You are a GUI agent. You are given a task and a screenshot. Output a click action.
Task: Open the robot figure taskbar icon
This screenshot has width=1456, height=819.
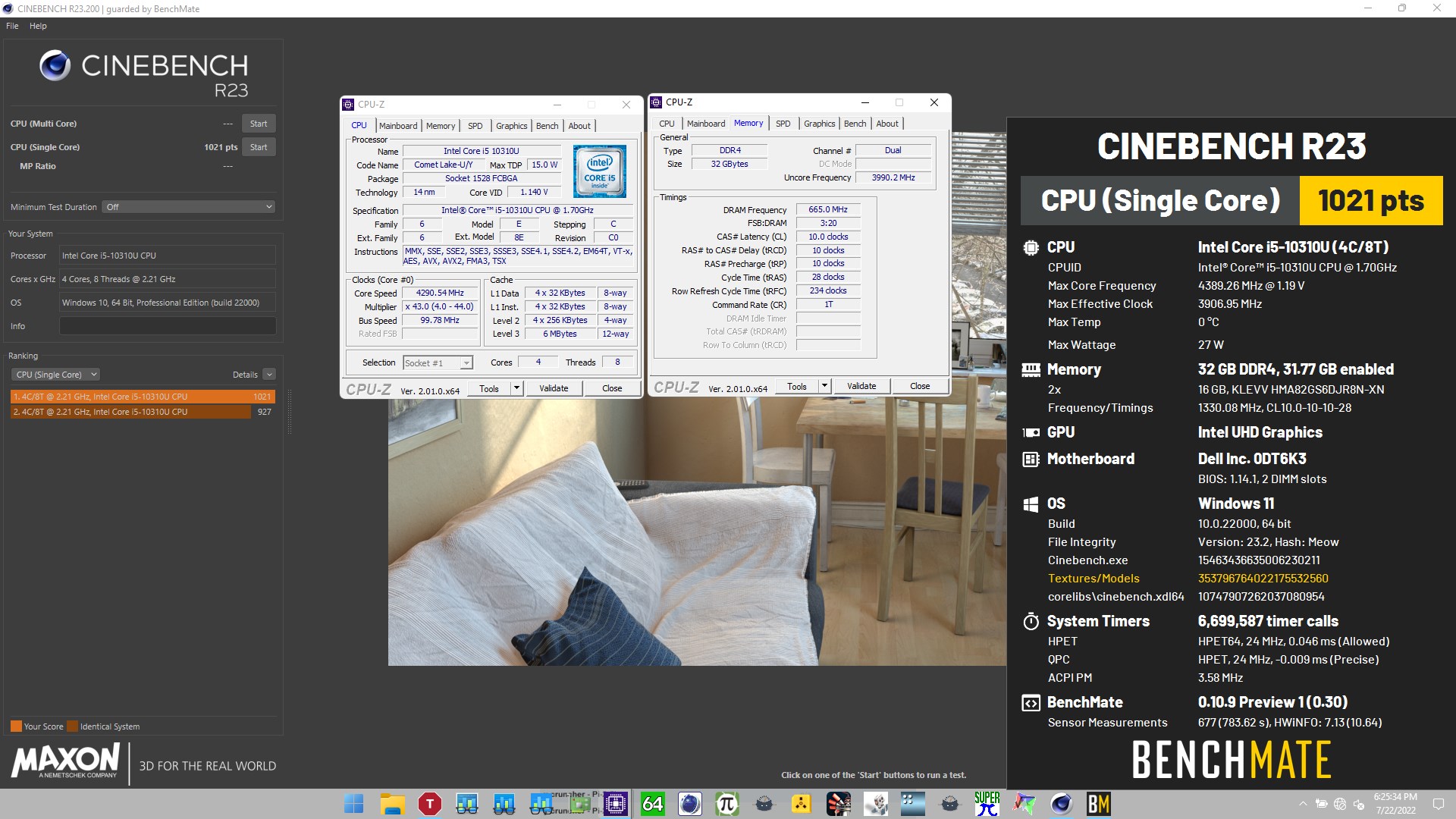point(875,804)
